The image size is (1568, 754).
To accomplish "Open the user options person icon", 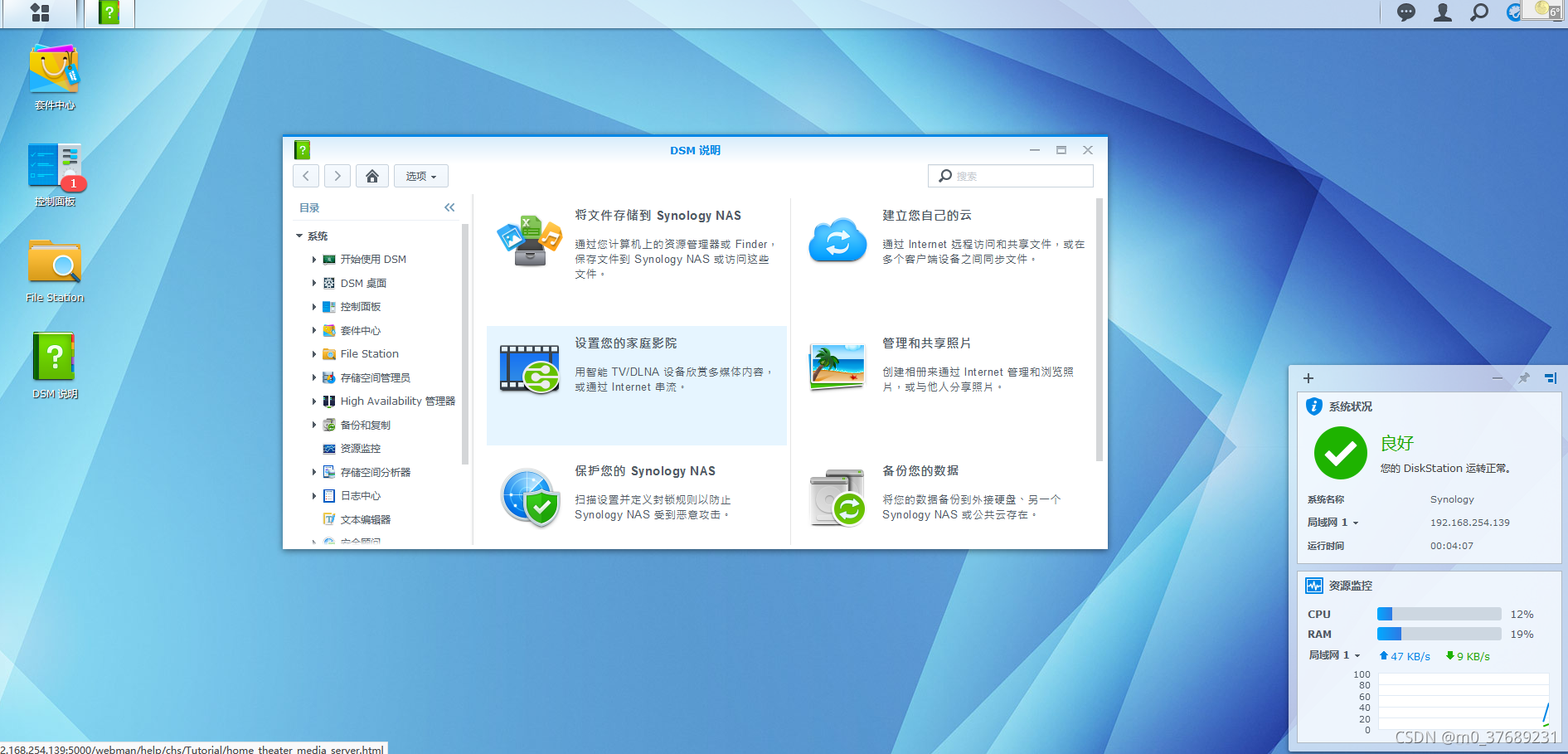I will (x=1443, y=12).
